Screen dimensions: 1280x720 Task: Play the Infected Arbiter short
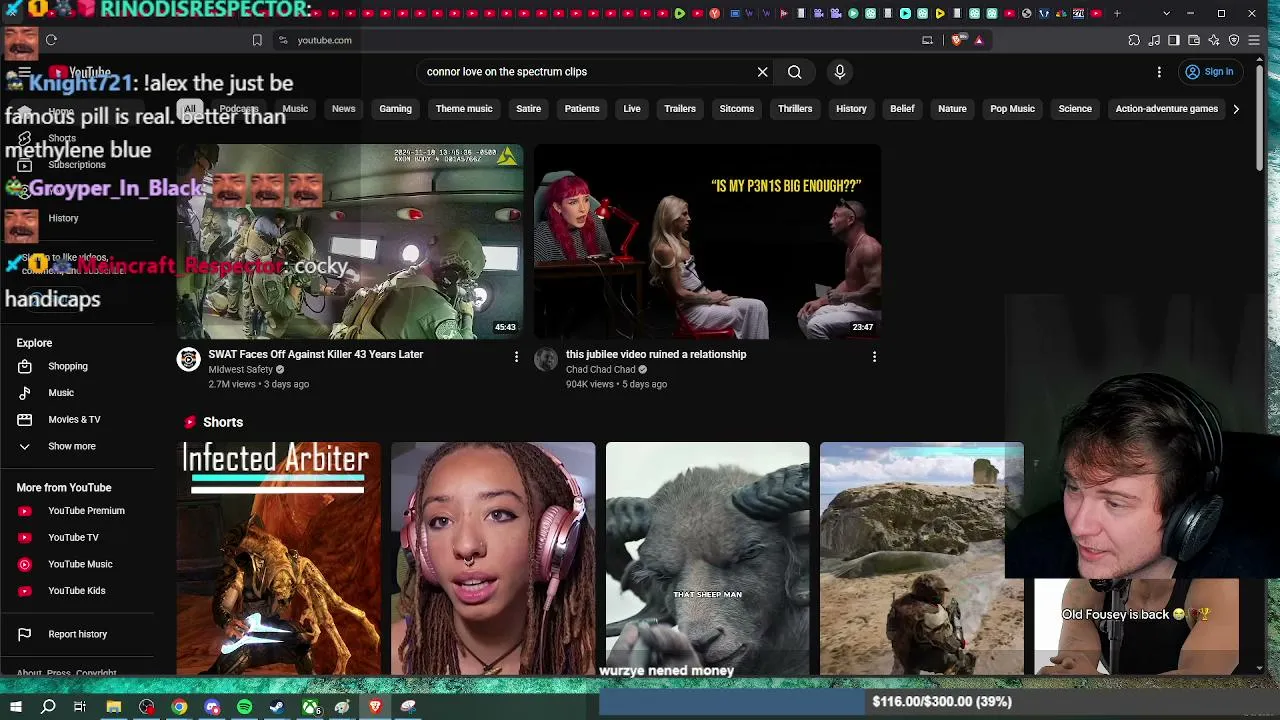click(279, 558)
